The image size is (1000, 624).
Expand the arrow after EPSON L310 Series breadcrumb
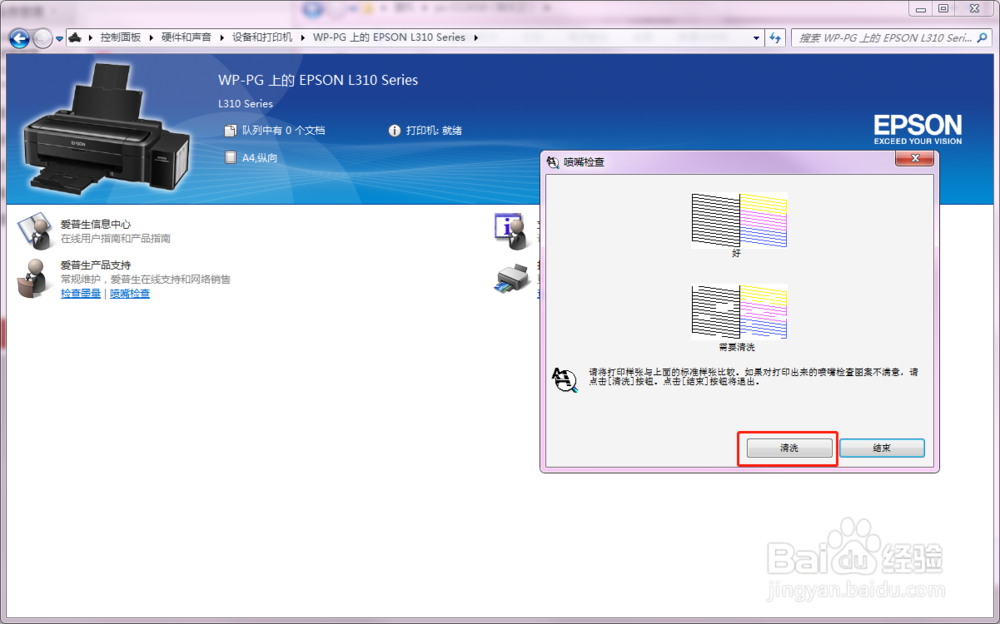coord(476,38)
